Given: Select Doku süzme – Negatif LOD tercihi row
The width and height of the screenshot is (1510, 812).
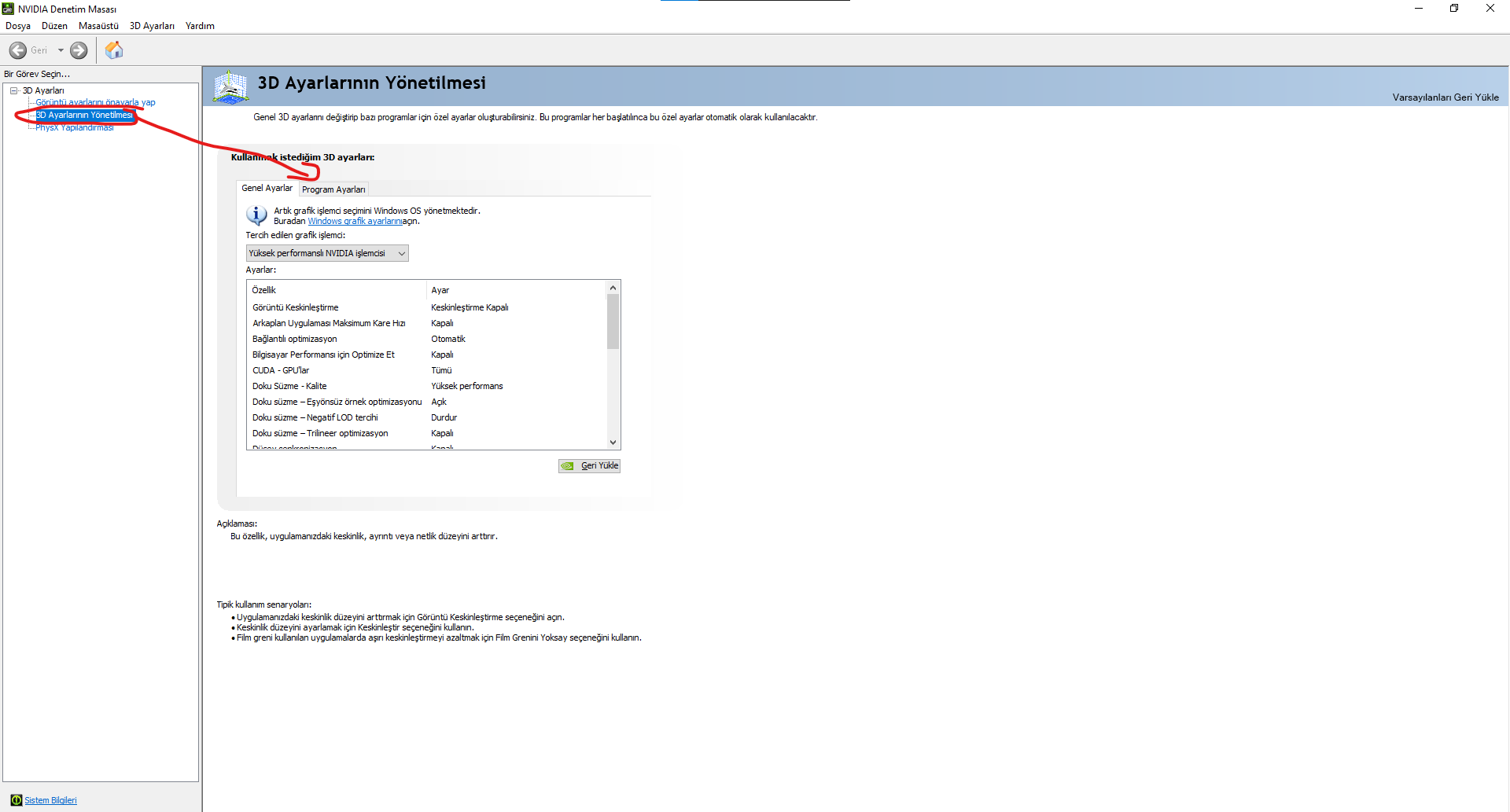Looking at the screenshot, I should coord(427,417).
